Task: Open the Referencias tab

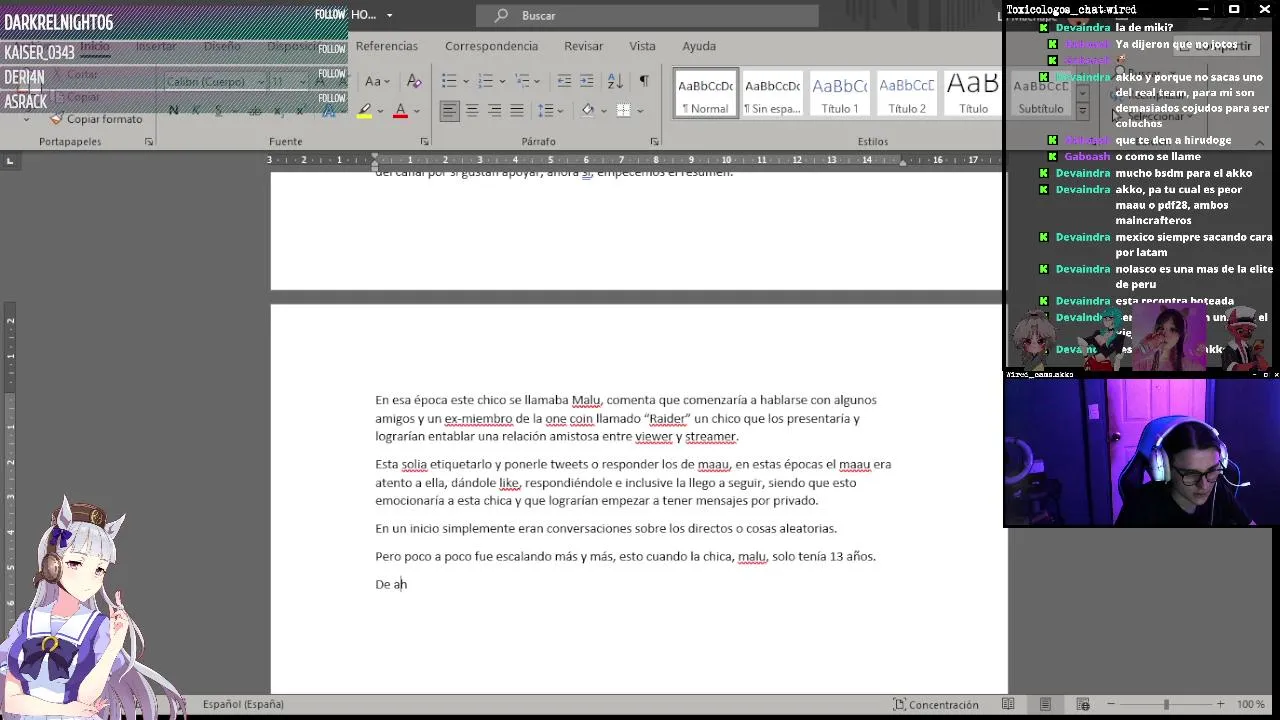Action: (x=387, y=46)
